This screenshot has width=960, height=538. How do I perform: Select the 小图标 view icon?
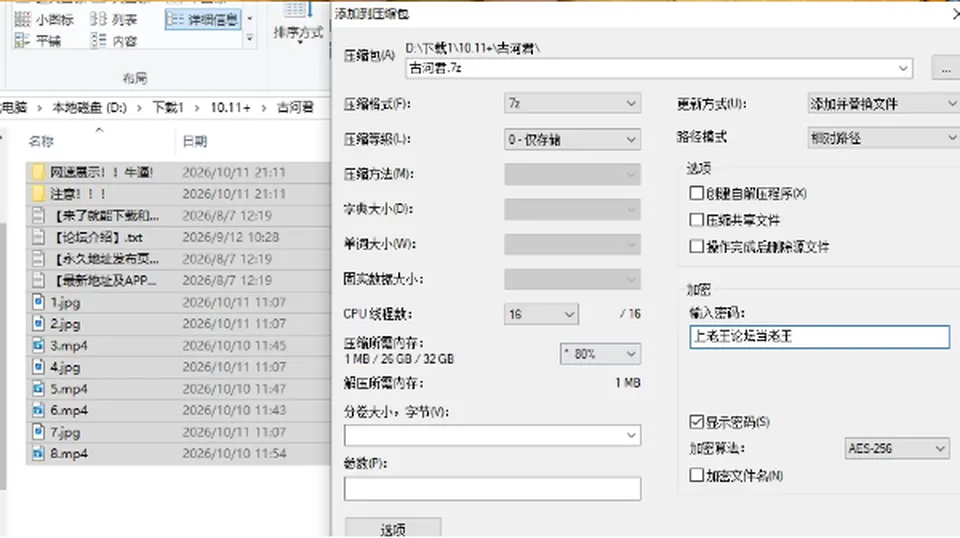point(23,19)
